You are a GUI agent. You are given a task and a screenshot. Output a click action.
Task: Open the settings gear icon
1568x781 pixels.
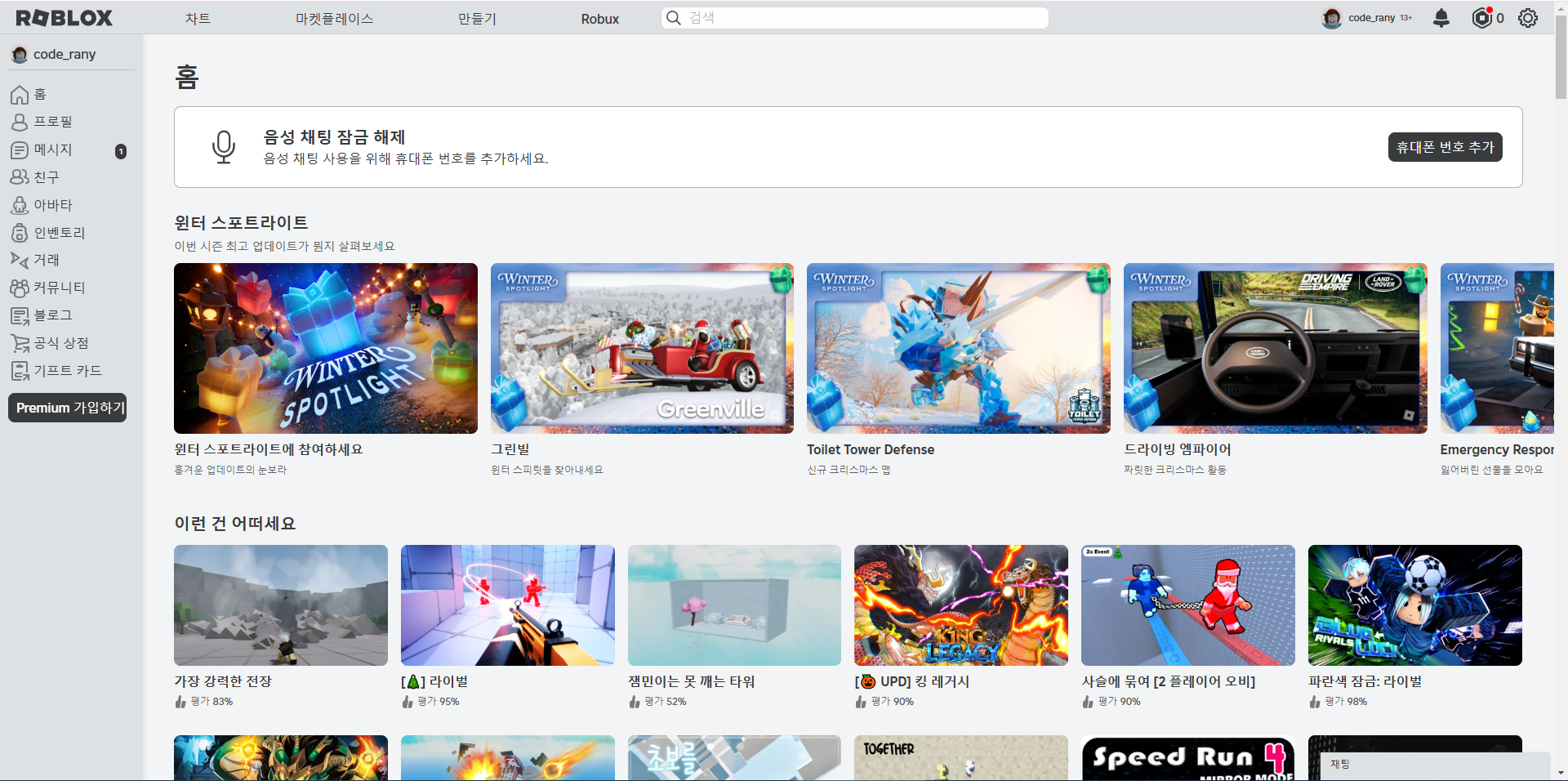click(1528, 18)
